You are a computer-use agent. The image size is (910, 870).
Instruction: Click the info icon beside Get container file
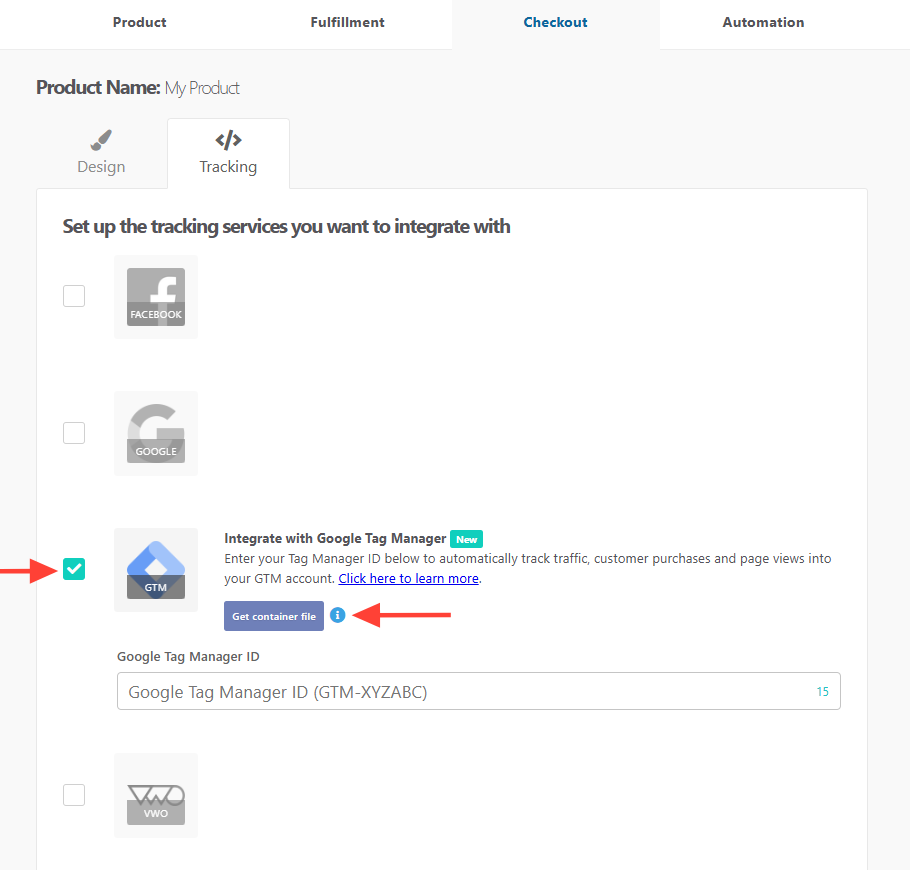337,616
